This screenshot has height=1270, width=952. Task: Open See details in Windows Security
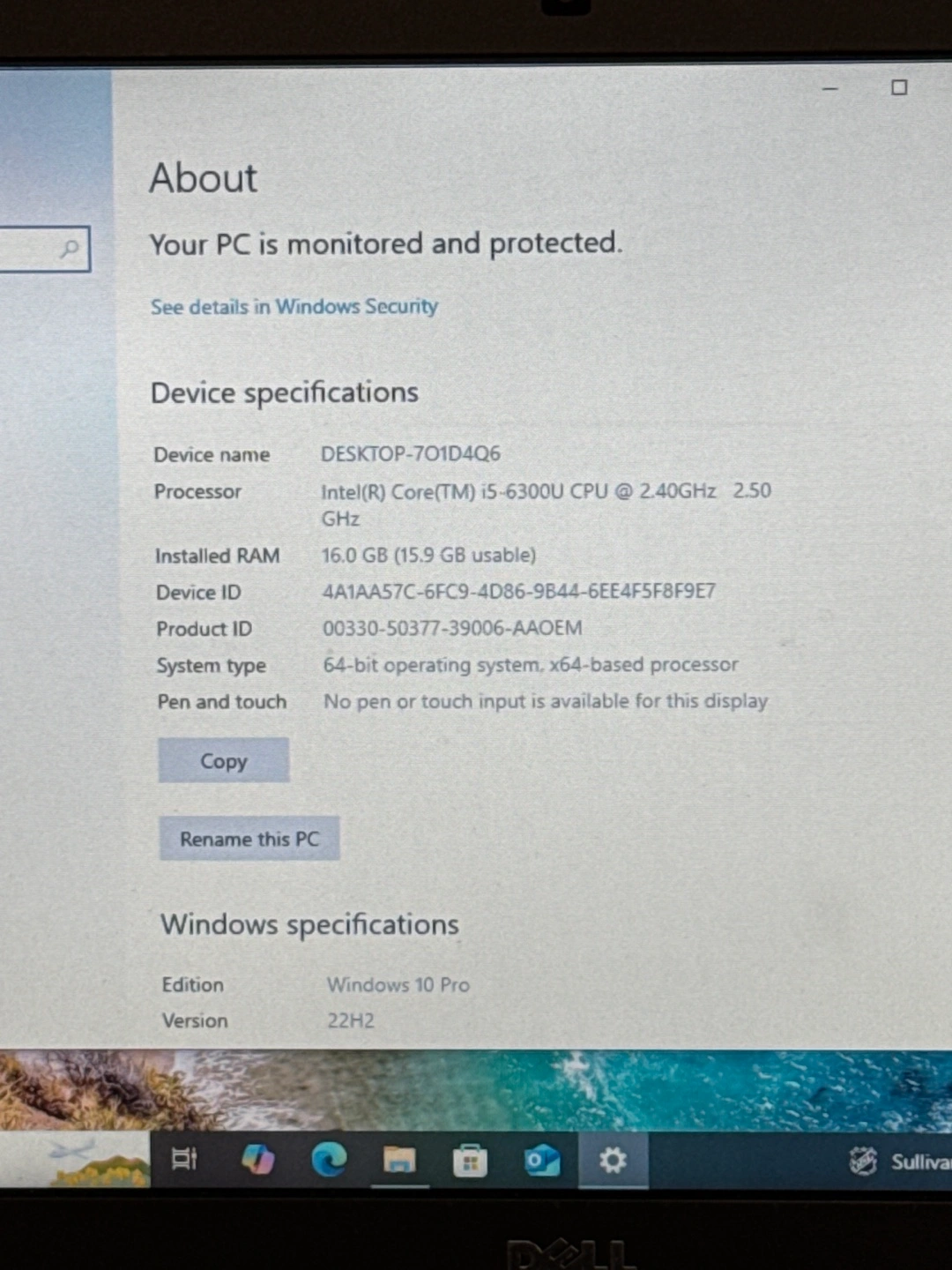294,307
